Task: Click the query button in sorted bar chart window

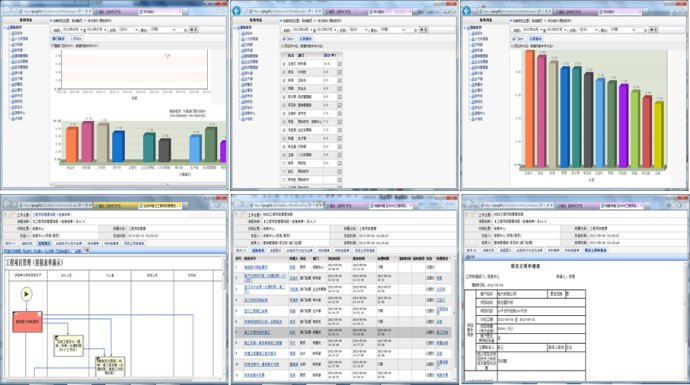Action: click(653, 30)
